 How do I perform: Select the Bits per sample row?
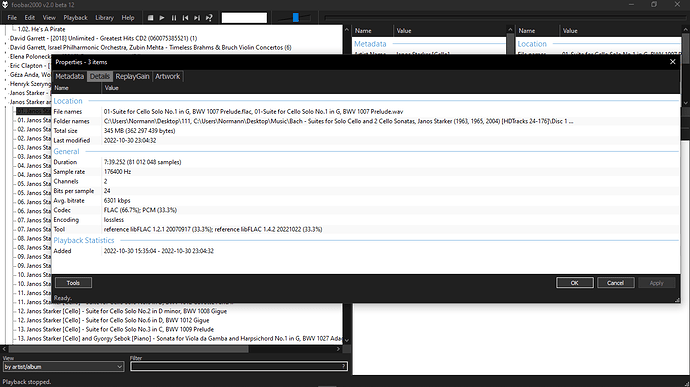[366, 191]
